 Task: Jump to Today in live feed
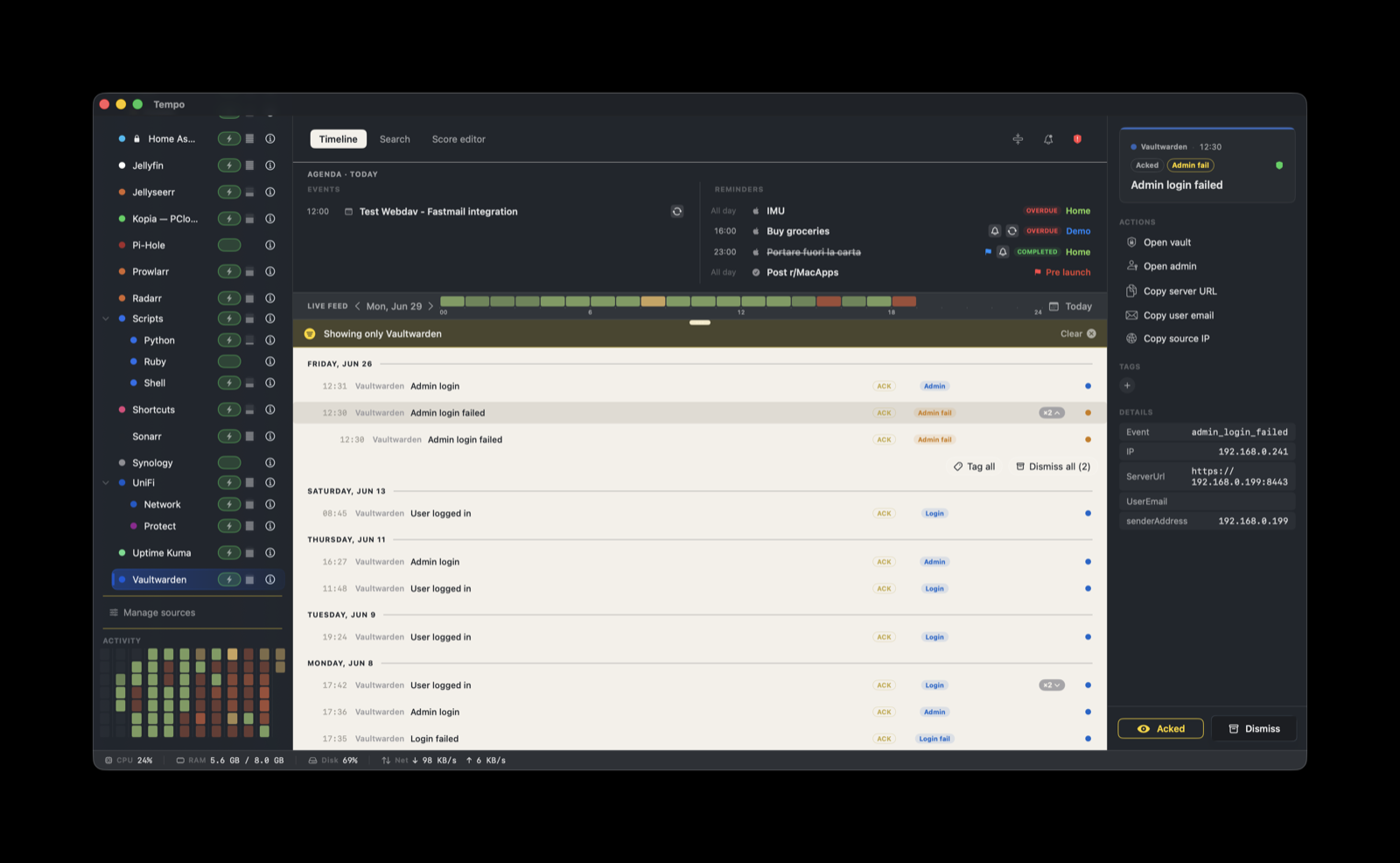point(1078,306)
